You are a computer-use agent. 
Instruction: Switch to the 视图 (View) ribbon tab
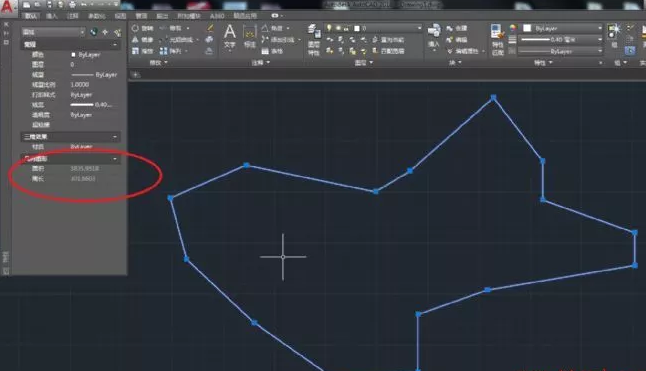pyautogui.click(x=120, y=16)
